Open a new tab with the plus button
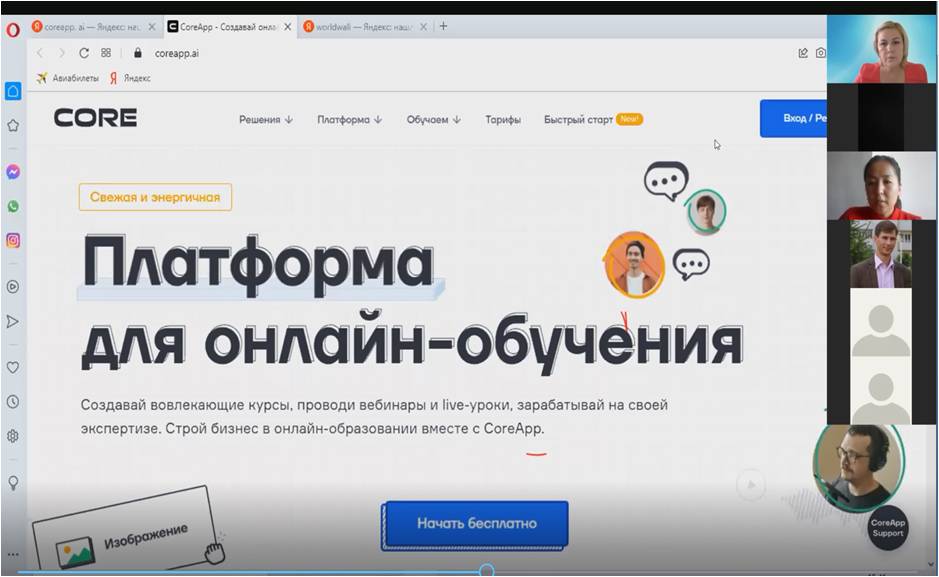The width and height of the screenshot is (939, 577). [443, 26]
